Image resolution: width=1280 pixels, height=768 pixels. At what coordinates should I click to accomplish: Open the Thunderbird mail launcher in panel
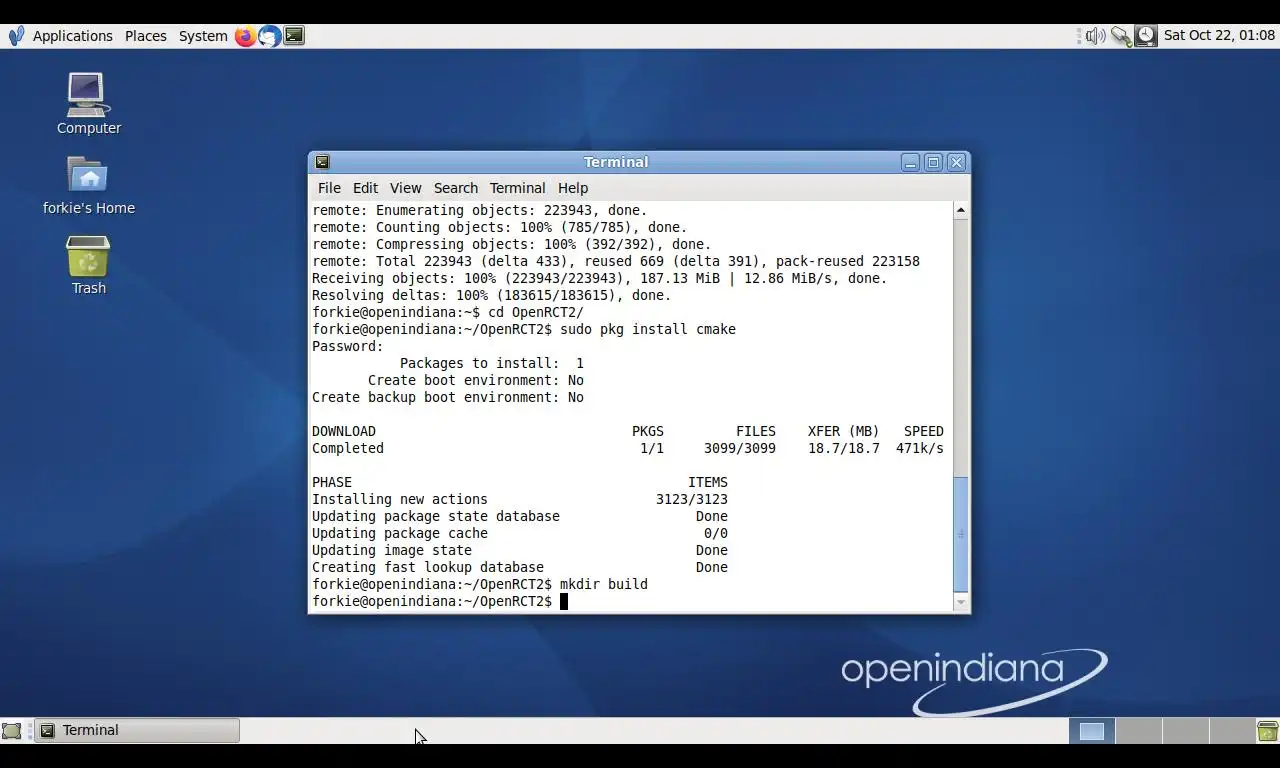[269, 36]
